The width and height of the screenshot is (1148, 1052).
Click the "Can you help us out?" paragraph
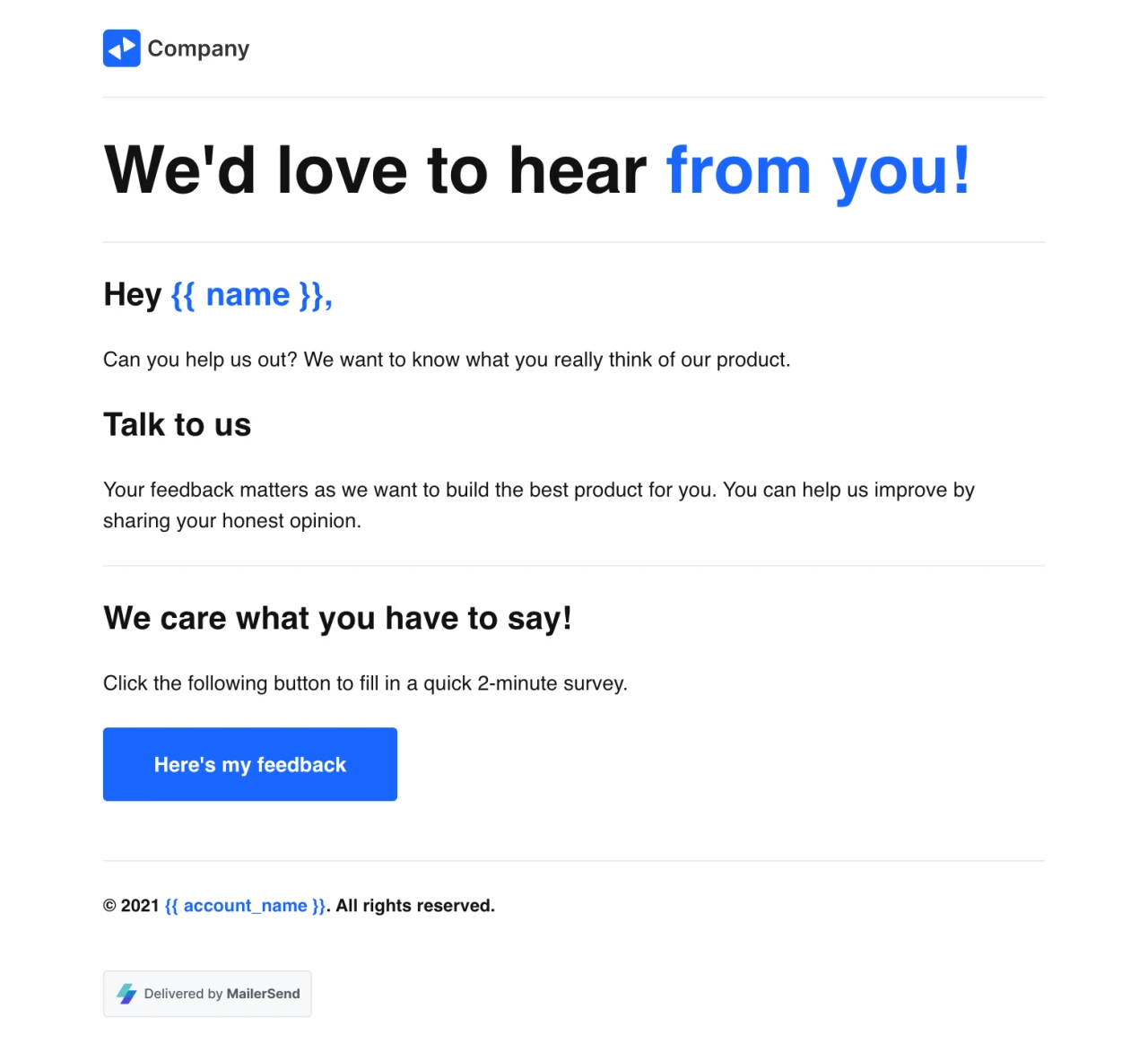(x=447, y=360)
